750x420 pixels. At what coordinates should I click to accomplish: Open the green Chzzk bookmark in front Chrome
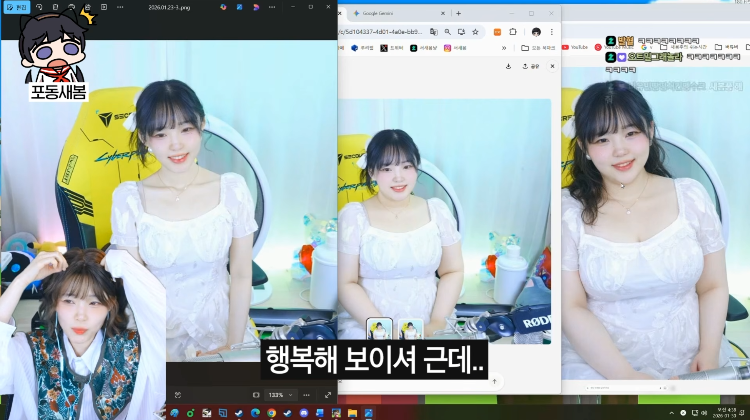pyautogui.click(x=423, y=48)
